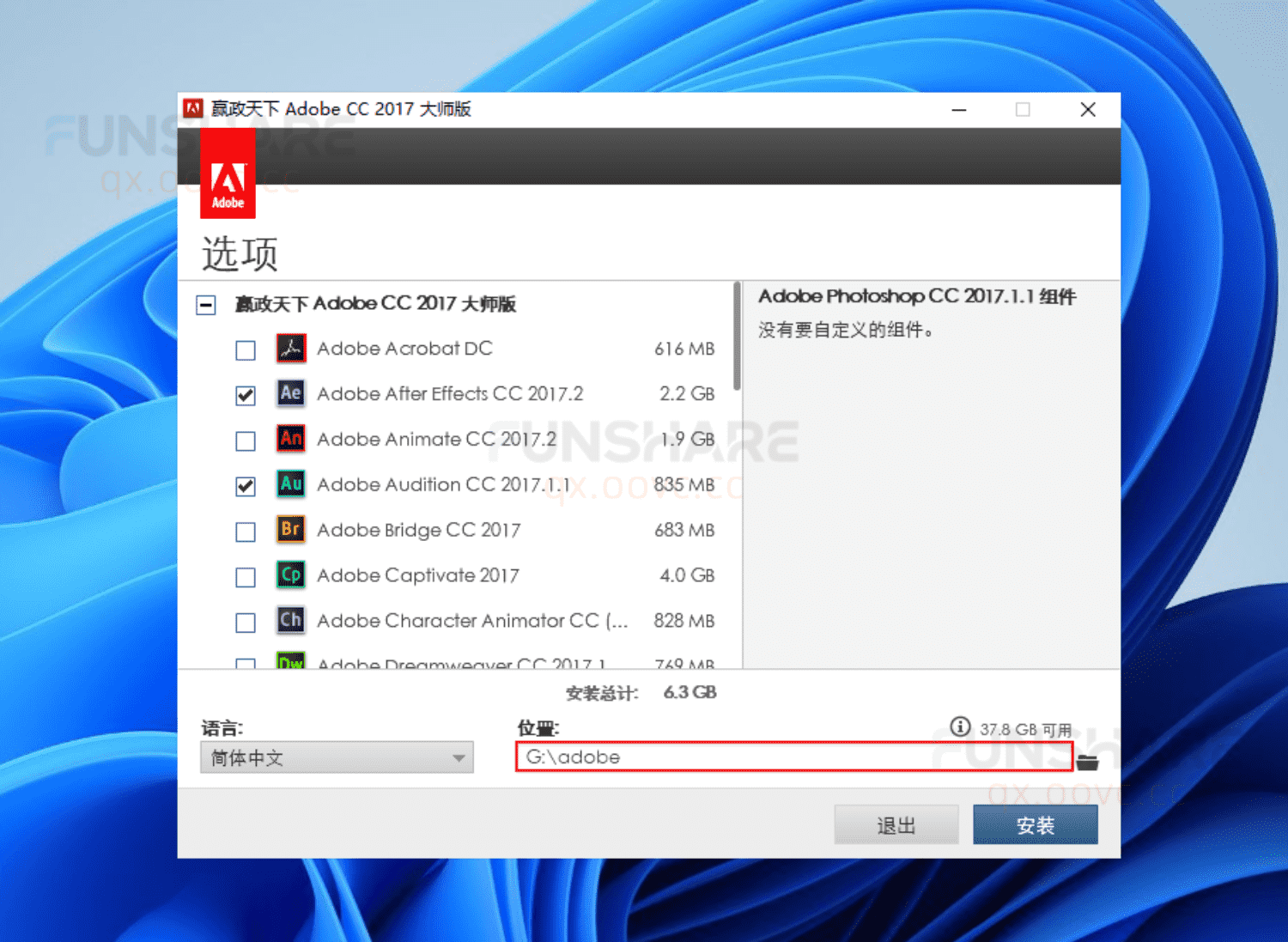Click the After Effects Ae icon

tap(291, 393)
